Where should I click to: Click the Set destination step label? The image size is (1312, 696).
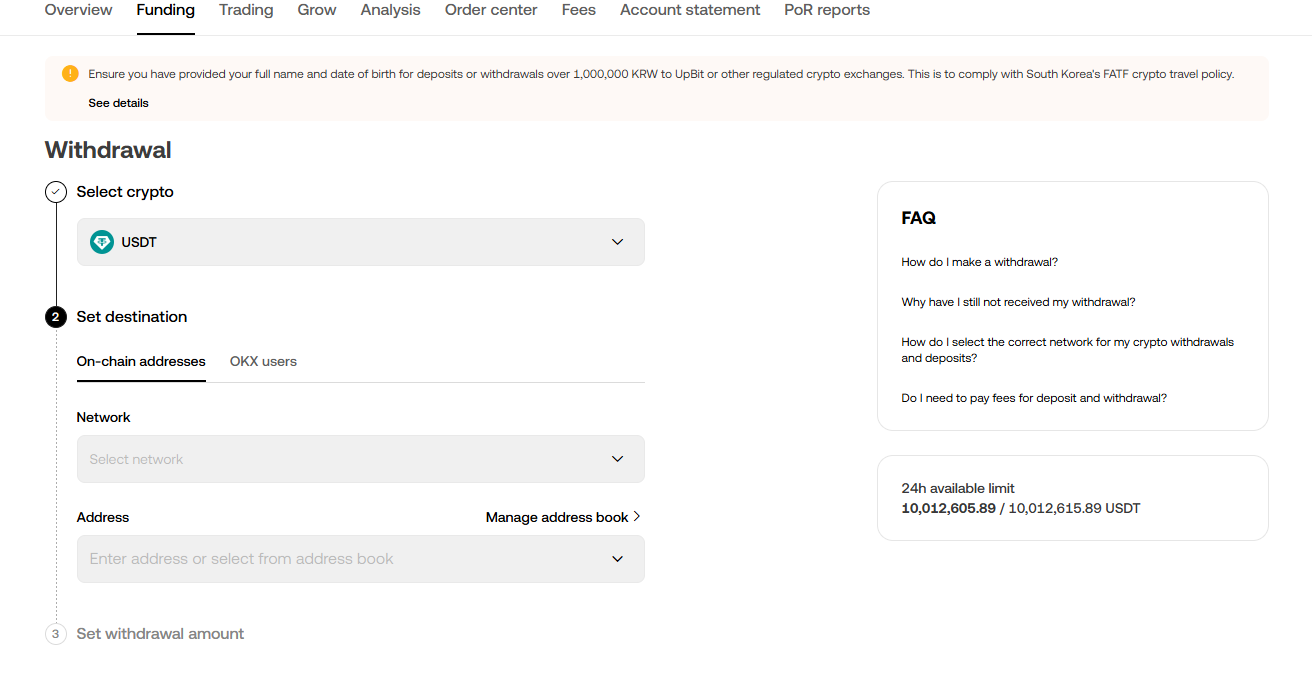coord(132,317)
